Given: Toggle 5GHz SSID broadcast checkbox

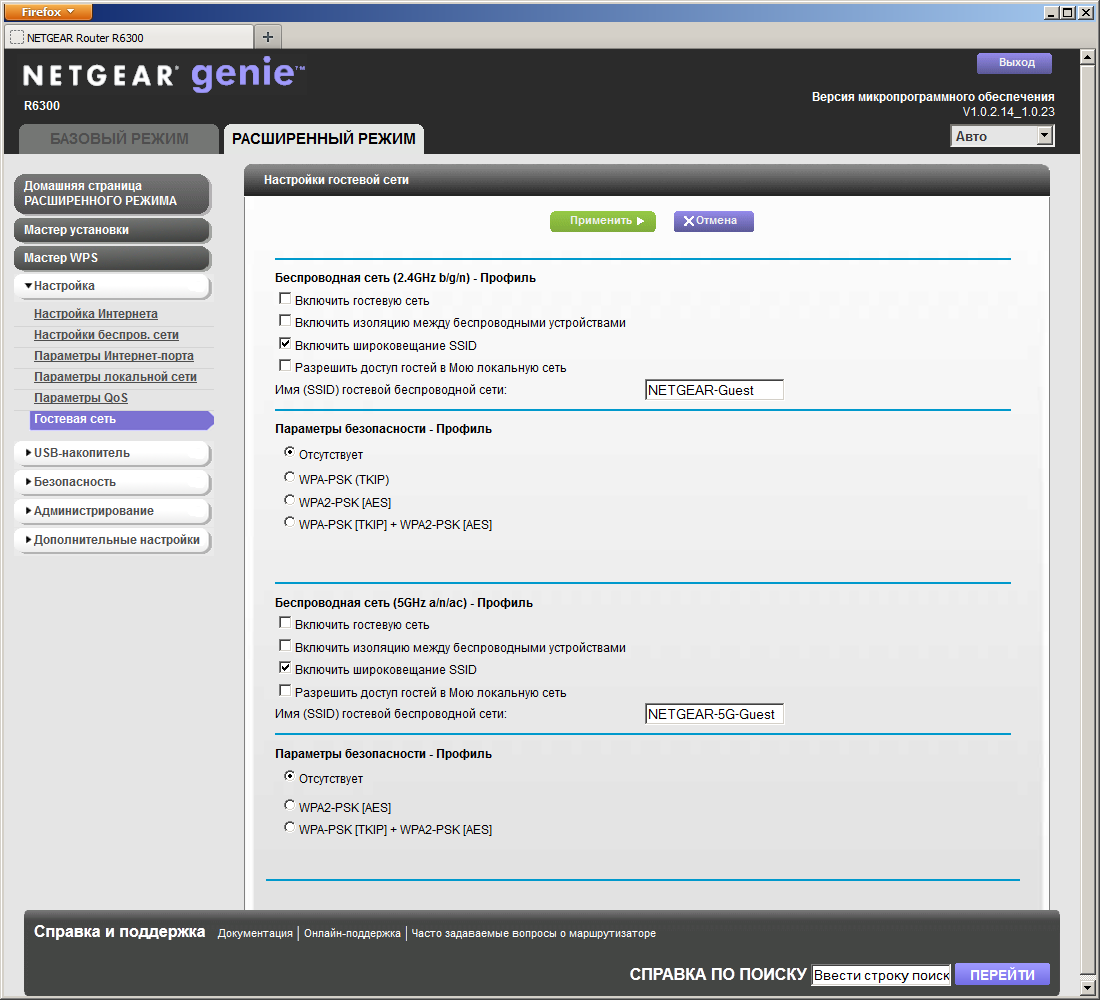Looking at the screenshot, I should pyautogui.click(x=285, y=667).
